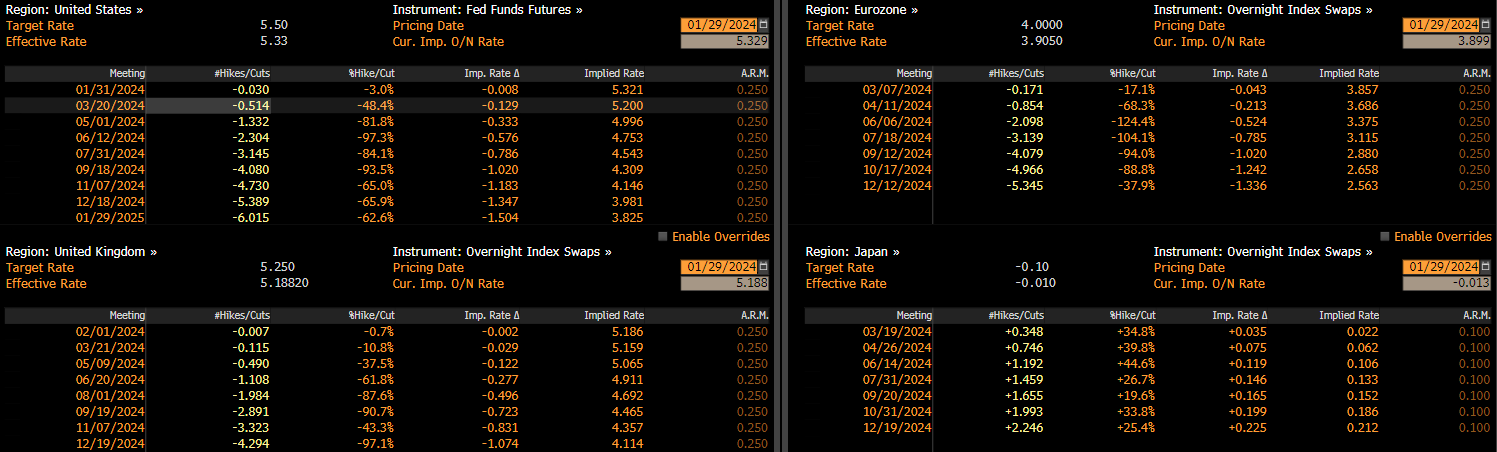This screenshot has height=452, width=1497.
Task: Open the Instrument: Fed Funds Futures selector
Action: pyautogui.click(x=488, y=9)
